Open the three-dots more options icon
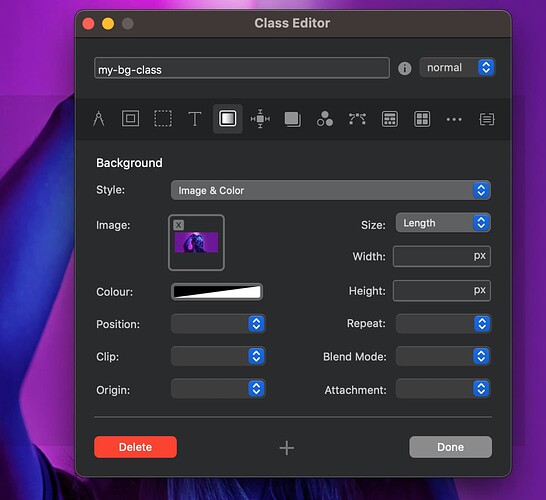Viewport: 546px width, 500px height. [454, 119]
